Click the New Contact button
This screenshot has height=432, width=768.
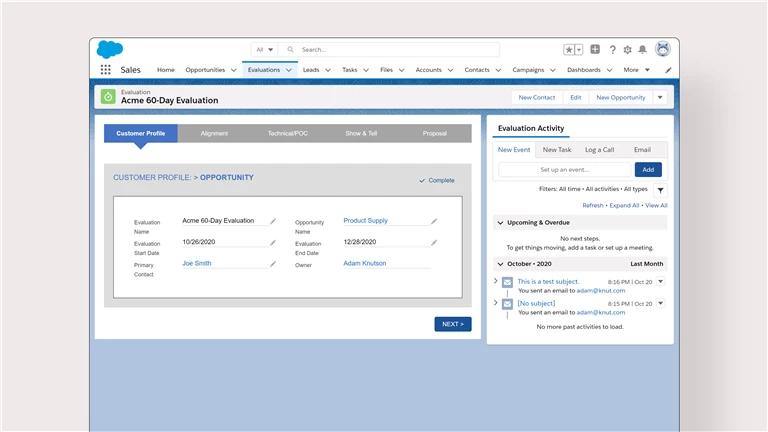537,97
